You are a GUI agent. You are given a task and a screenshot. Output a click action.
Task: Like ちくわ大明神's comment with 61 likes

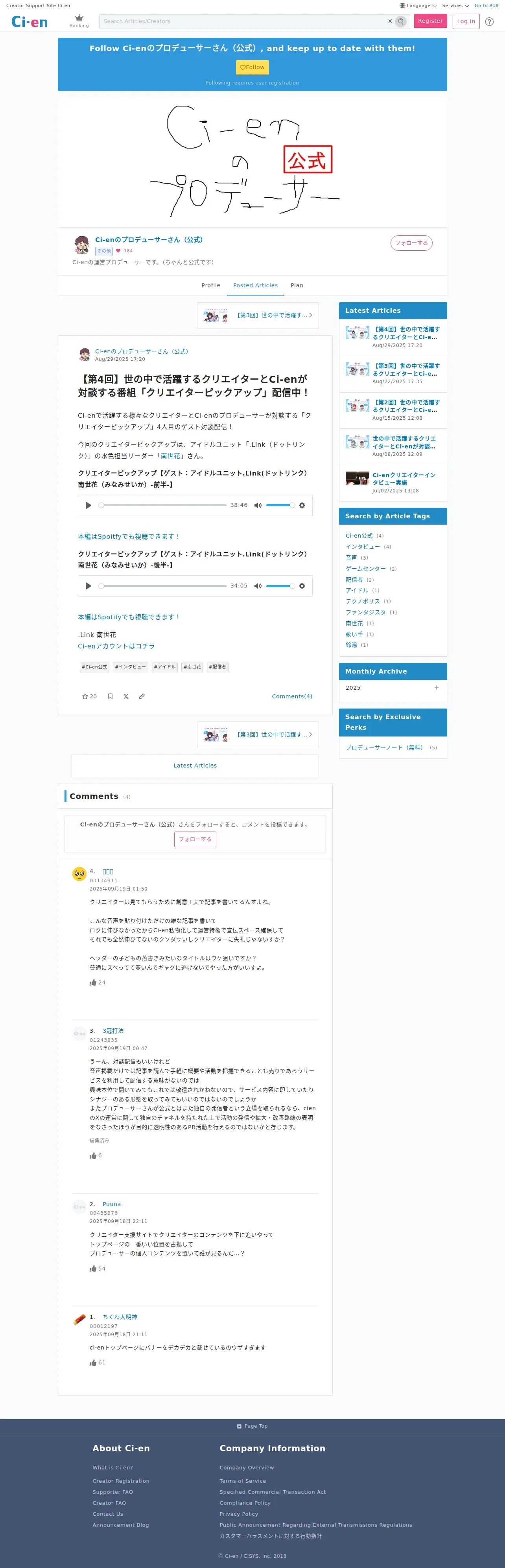[x=93, y=1363]
